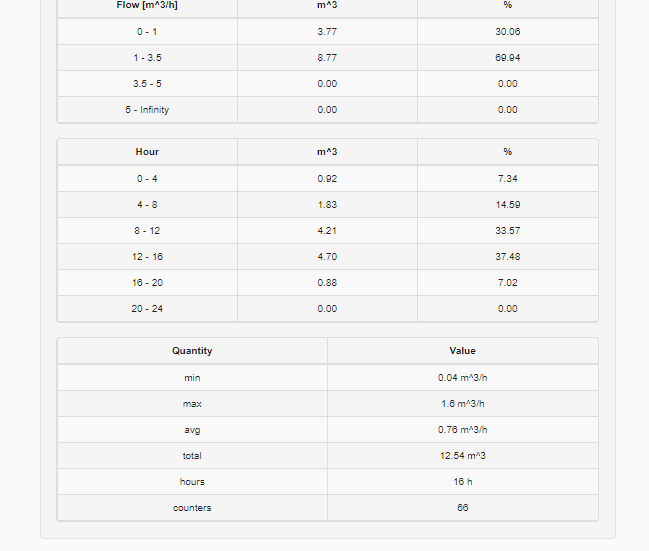Click the 4.70 volume cell
The width and height of the screenshot is (649, 551).
(x=327, y=257)
